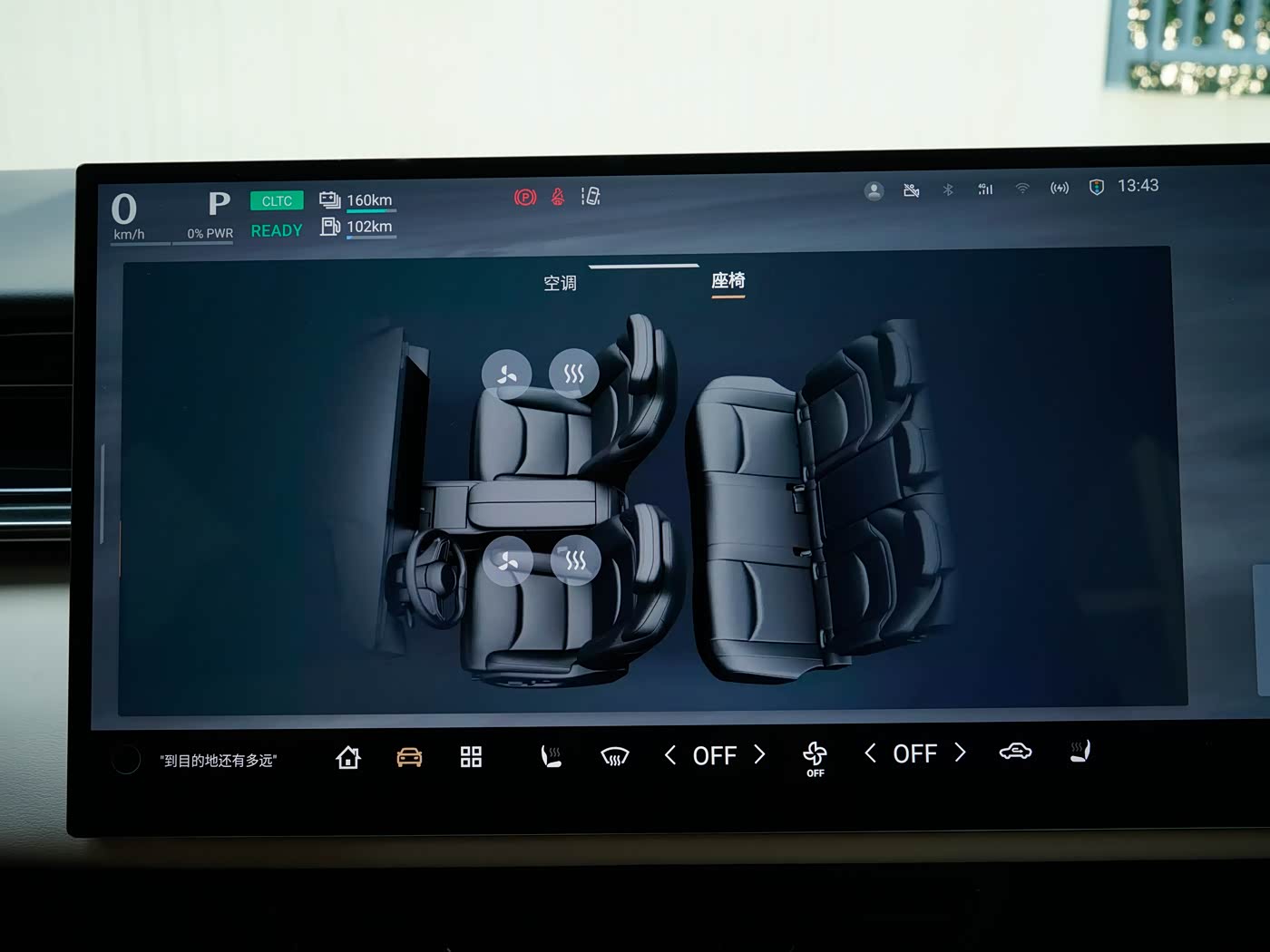Go to the home screen icon
The image size is (1270, 952).
click(x=348, y=757)
